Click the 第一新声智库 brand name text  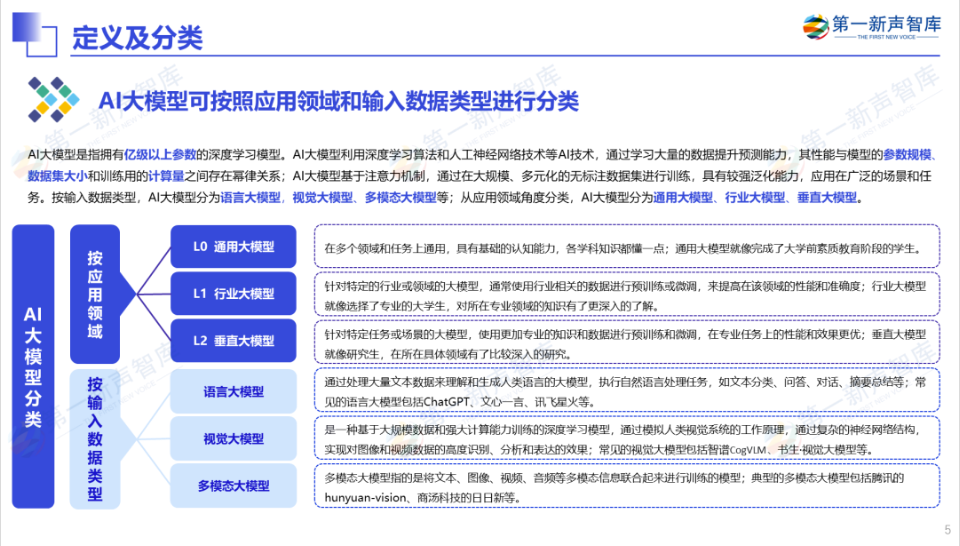click(887, 24)
